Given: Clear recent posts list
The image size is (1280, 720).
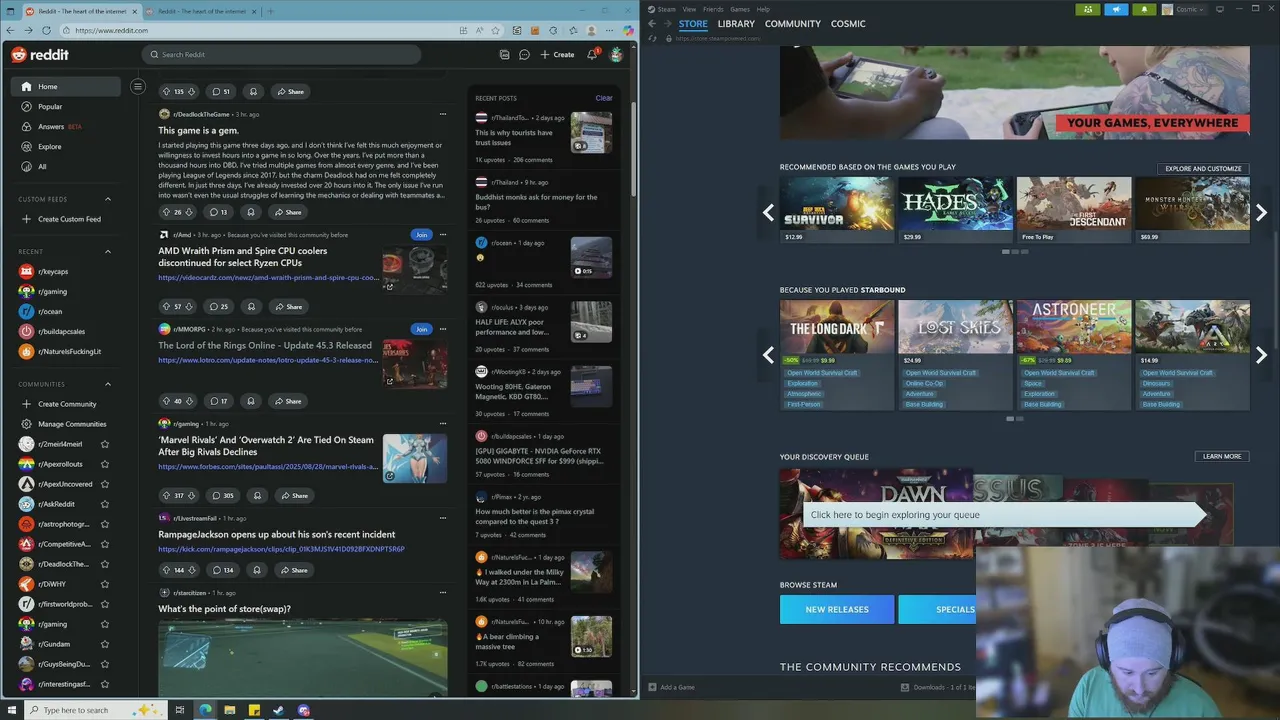Looking at the screenshot, I should point(604,98).
